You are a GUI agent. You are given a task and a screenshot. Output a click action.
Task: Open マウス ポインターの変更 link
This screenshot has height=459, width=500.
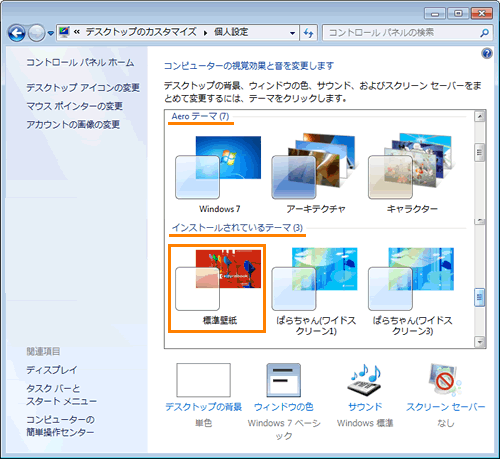[x=75, y=106]
